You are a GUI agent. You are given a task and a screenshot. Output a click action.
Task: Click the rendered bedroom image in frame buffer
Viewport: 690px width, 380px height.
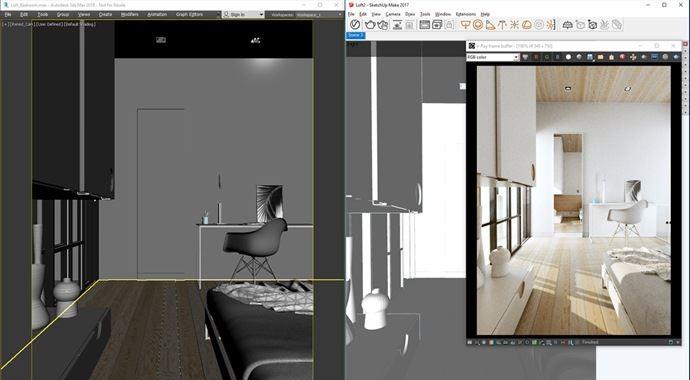tap(574, 200)
